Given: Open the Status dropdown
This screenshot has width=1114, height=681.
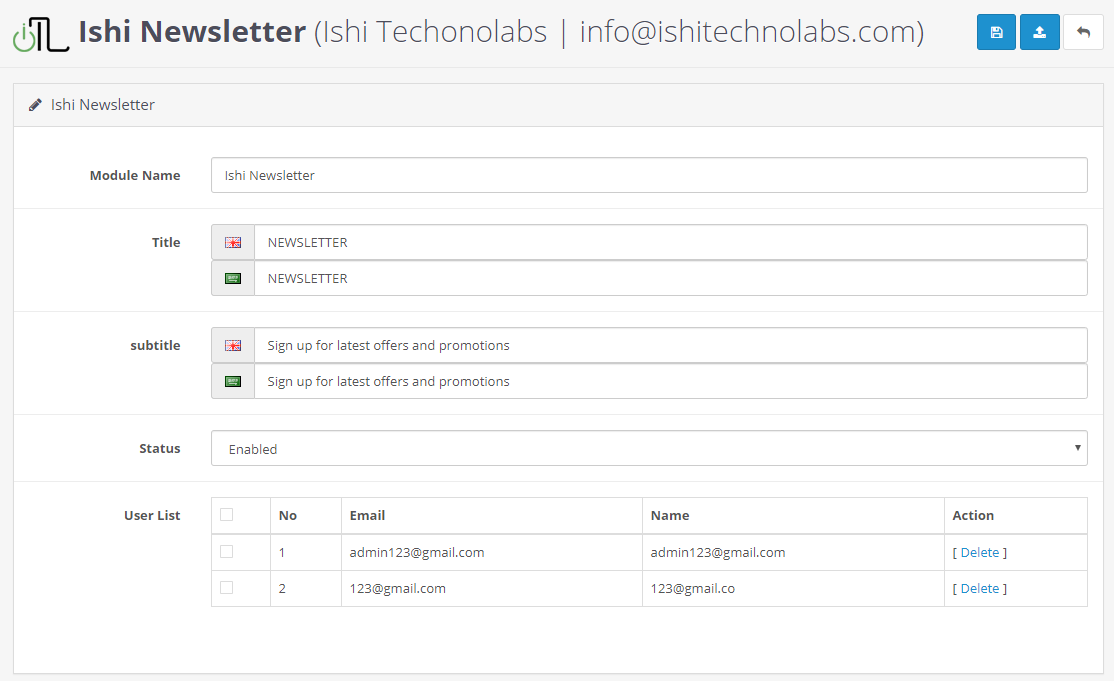Looking at the screenshot, I should pyautogui.click(x=649, y=448).
